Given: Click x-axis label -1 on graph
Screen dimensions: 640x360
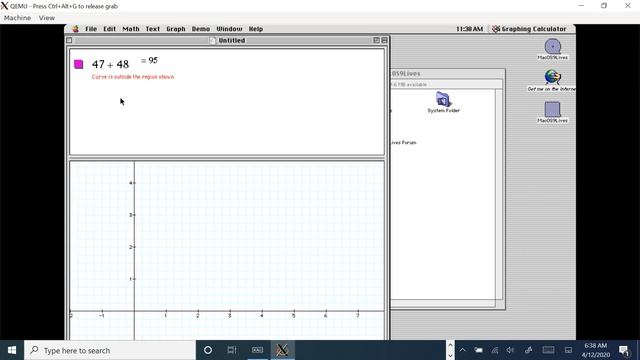Looking at the screenshot, I should [102, 316].
